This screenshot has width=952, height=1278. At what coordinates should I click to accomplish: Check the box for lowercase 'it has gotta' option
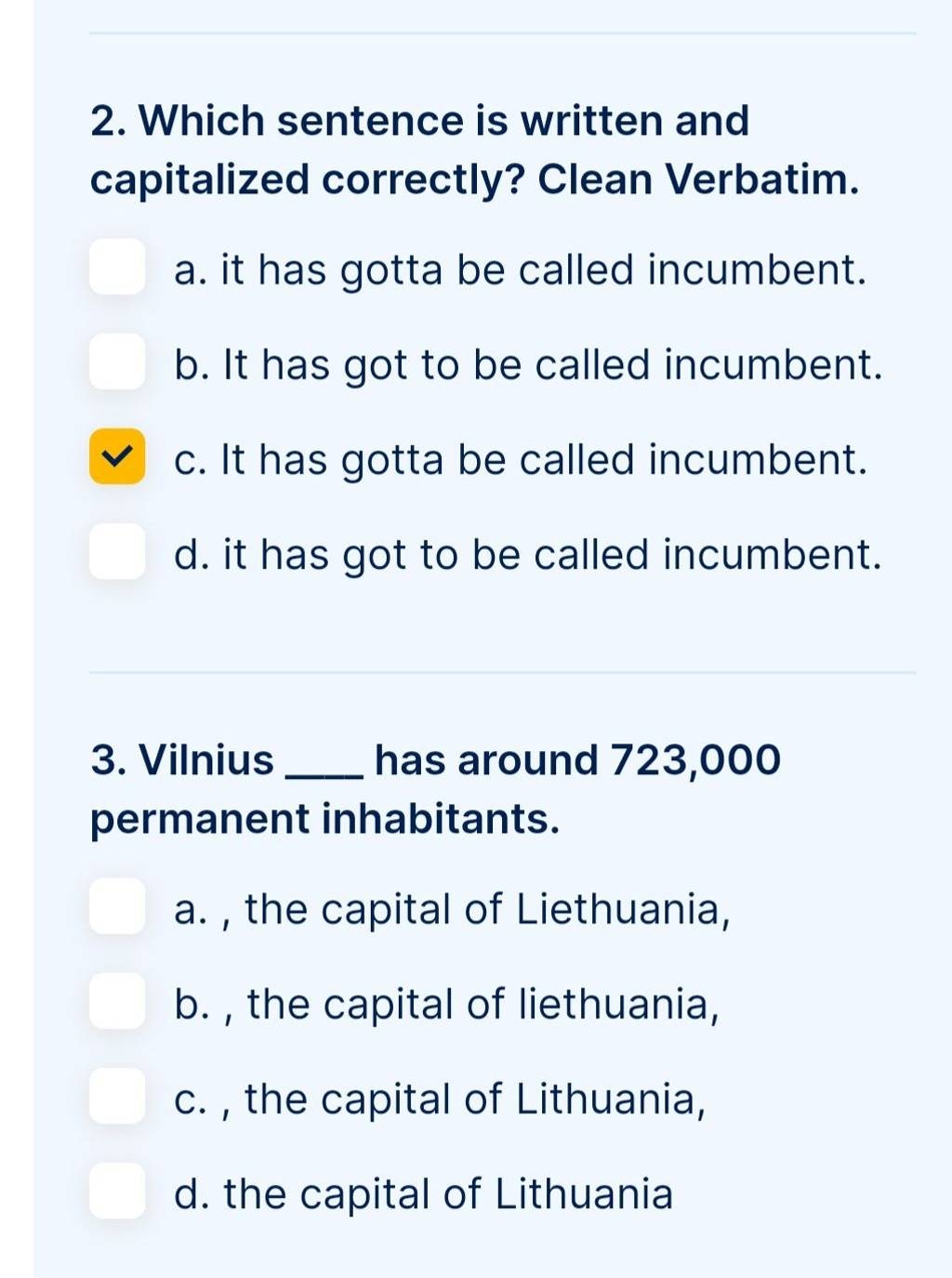117,267
